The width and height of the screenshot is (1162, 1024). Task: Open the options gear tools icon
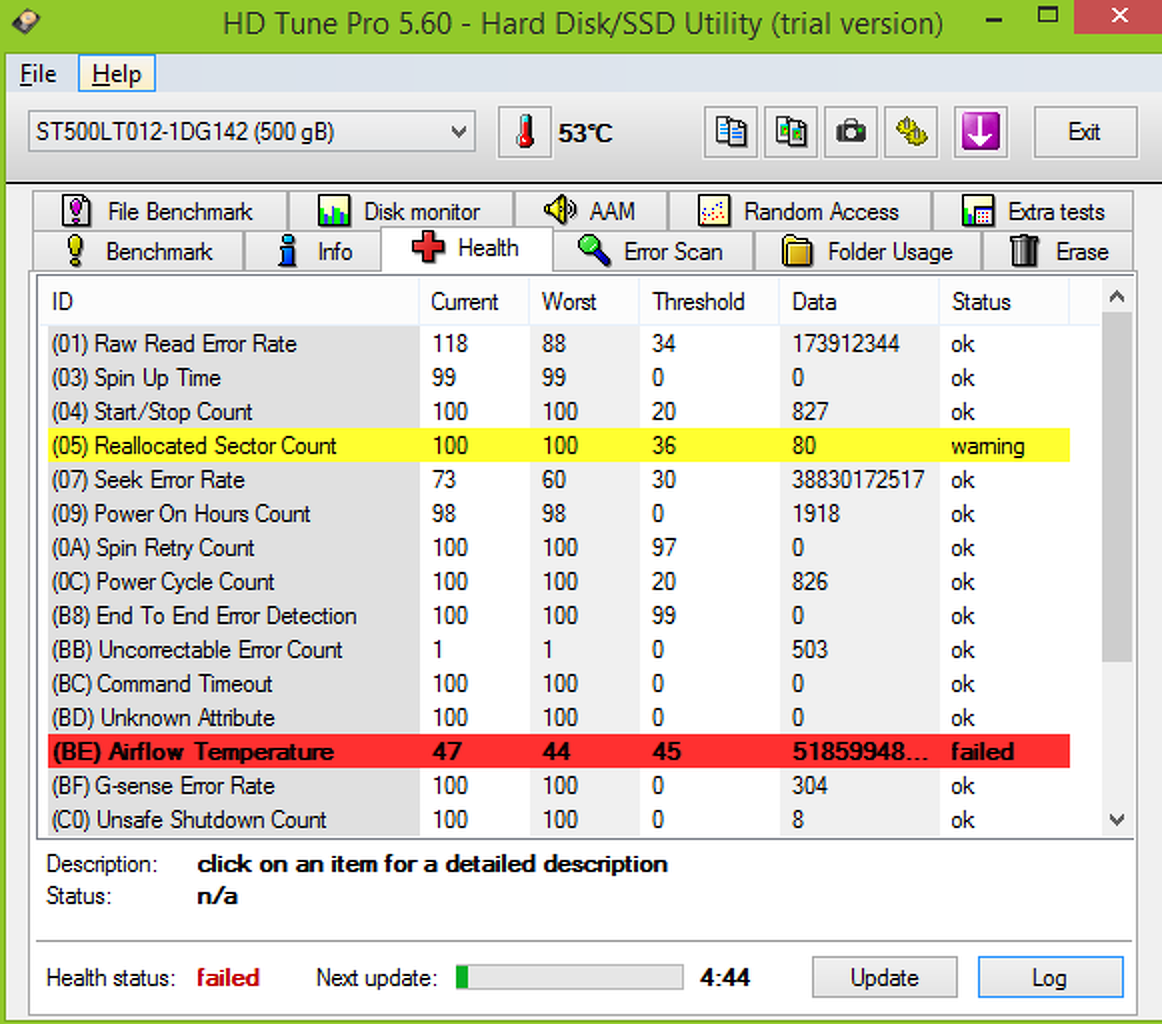(911, 132)
